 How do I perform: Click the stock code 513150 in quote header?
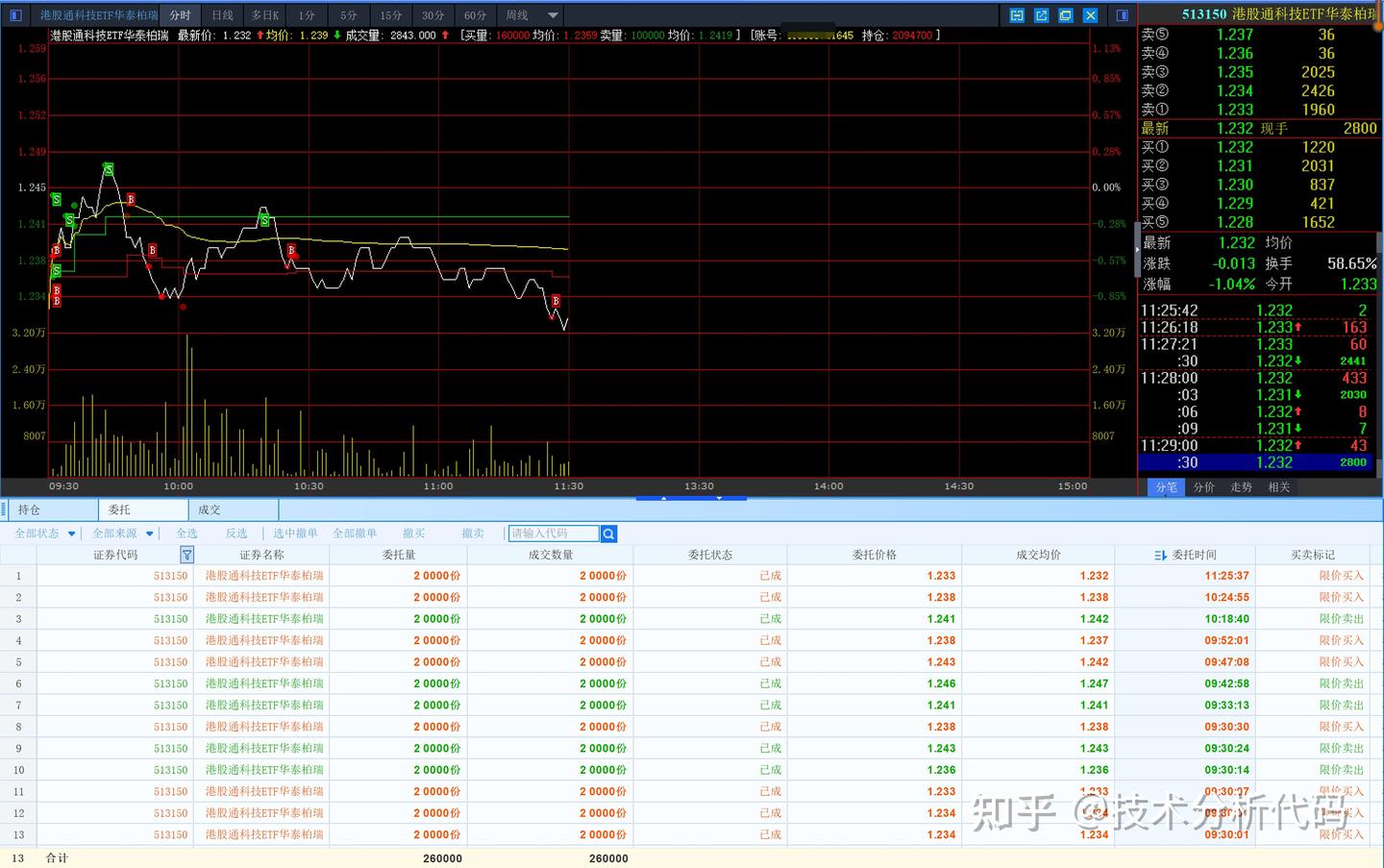[1204, 14]
